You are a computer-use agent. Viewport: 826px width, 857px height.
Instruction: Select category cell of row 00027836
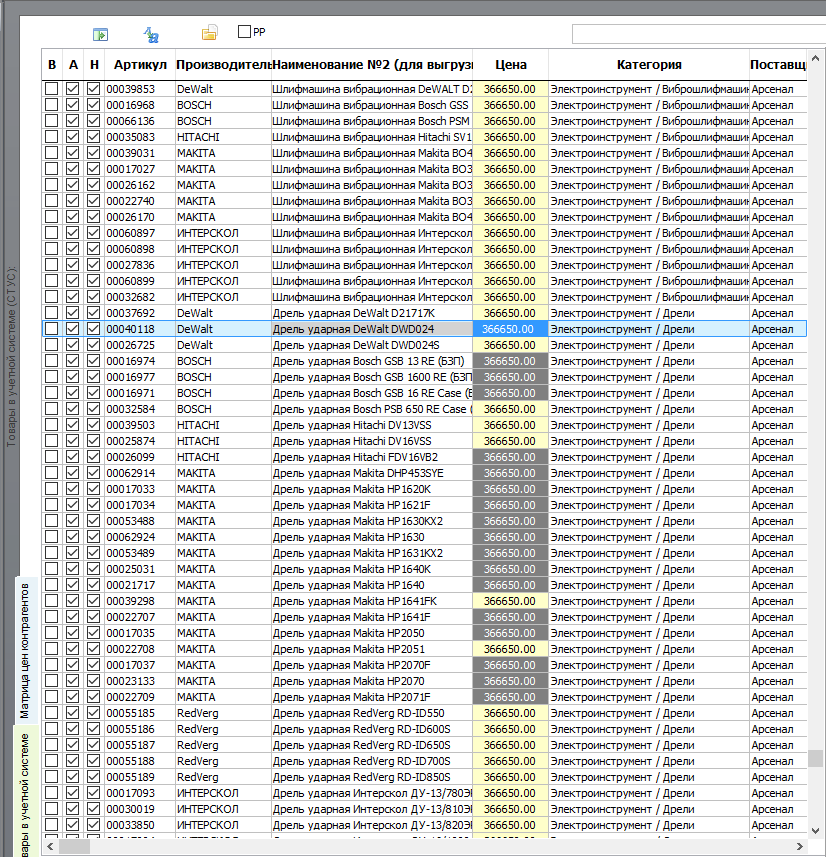pos(649,265)
